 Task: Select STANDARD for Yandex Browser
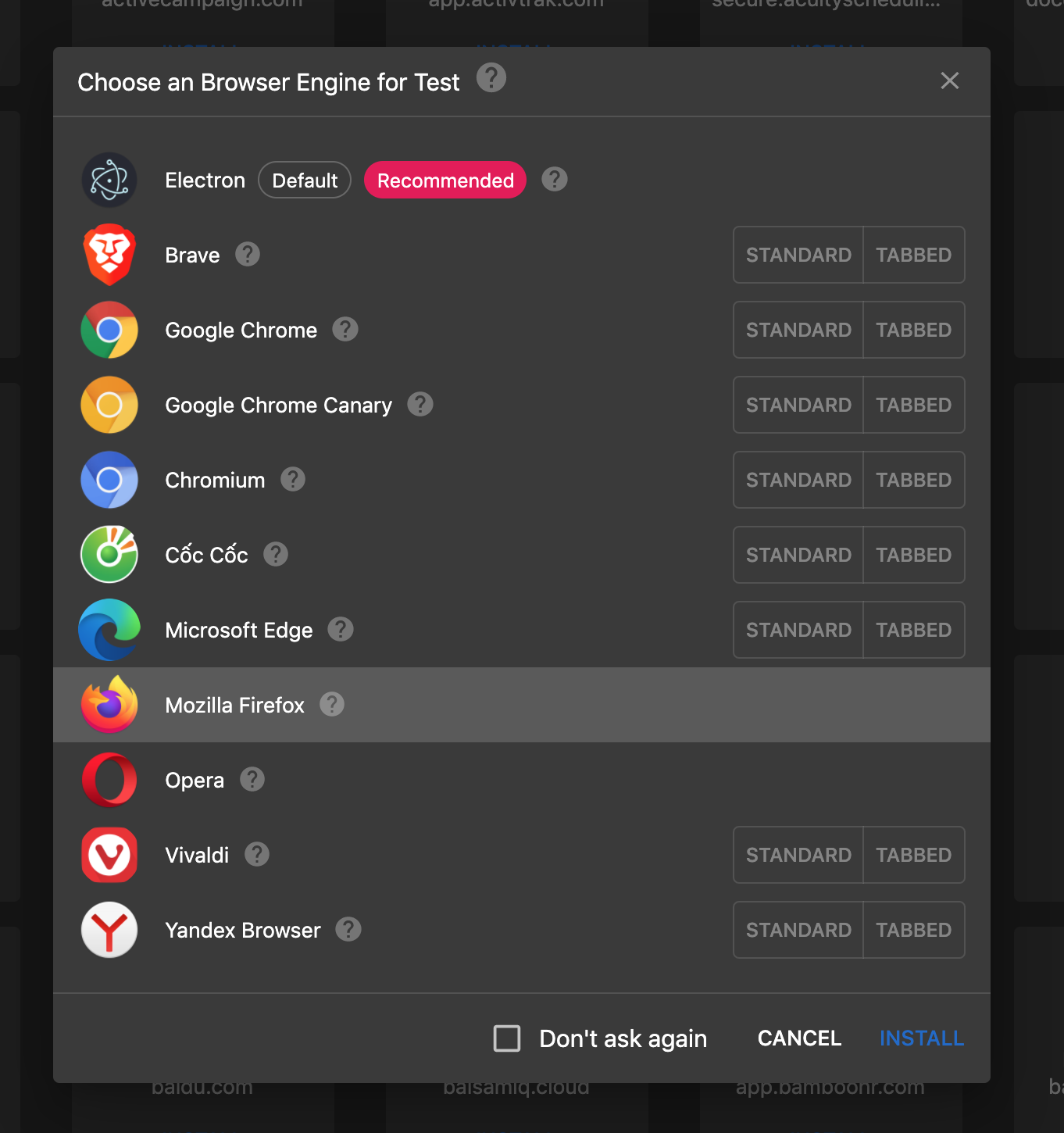(x=798, y=930)
